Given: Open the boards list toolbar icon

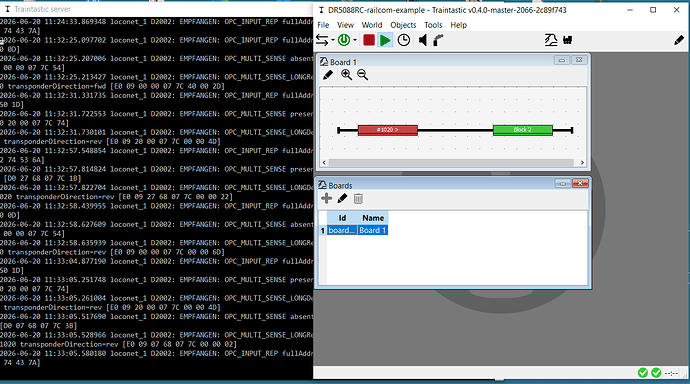Looking at the screenshot, I should tap(551, 40).
